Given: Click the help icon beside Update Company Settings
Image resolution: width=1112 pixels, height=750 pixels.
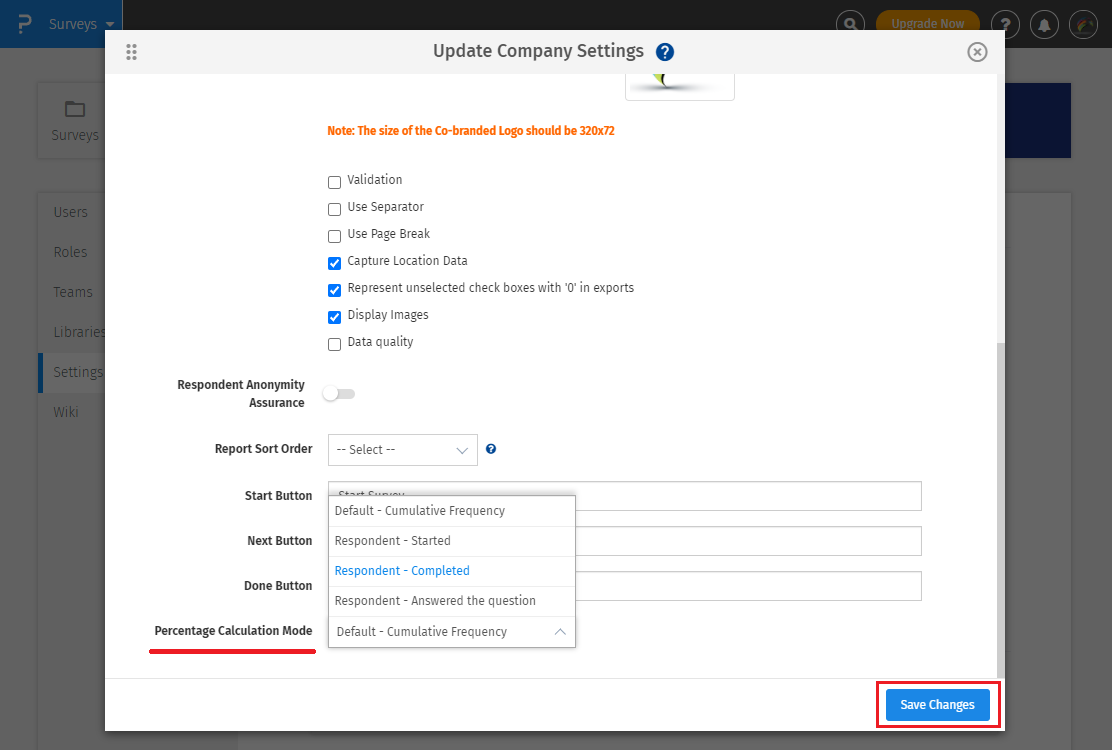Looking at the screenshot, I should point(665,52).
